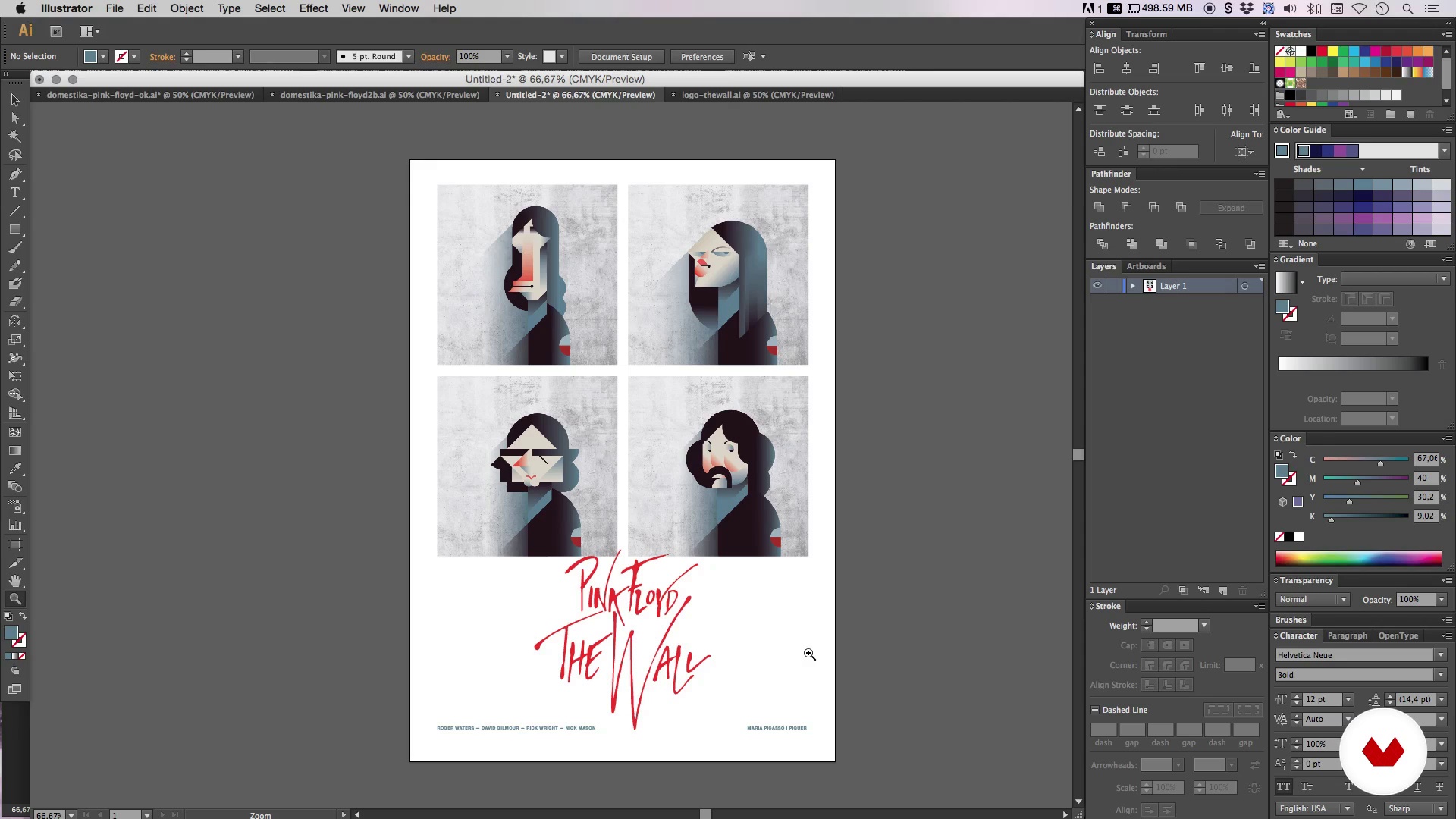Expand Layer 1 disclosure triangle
The height and width of the screenshot is (819, 1456).
click(1133, 286)
